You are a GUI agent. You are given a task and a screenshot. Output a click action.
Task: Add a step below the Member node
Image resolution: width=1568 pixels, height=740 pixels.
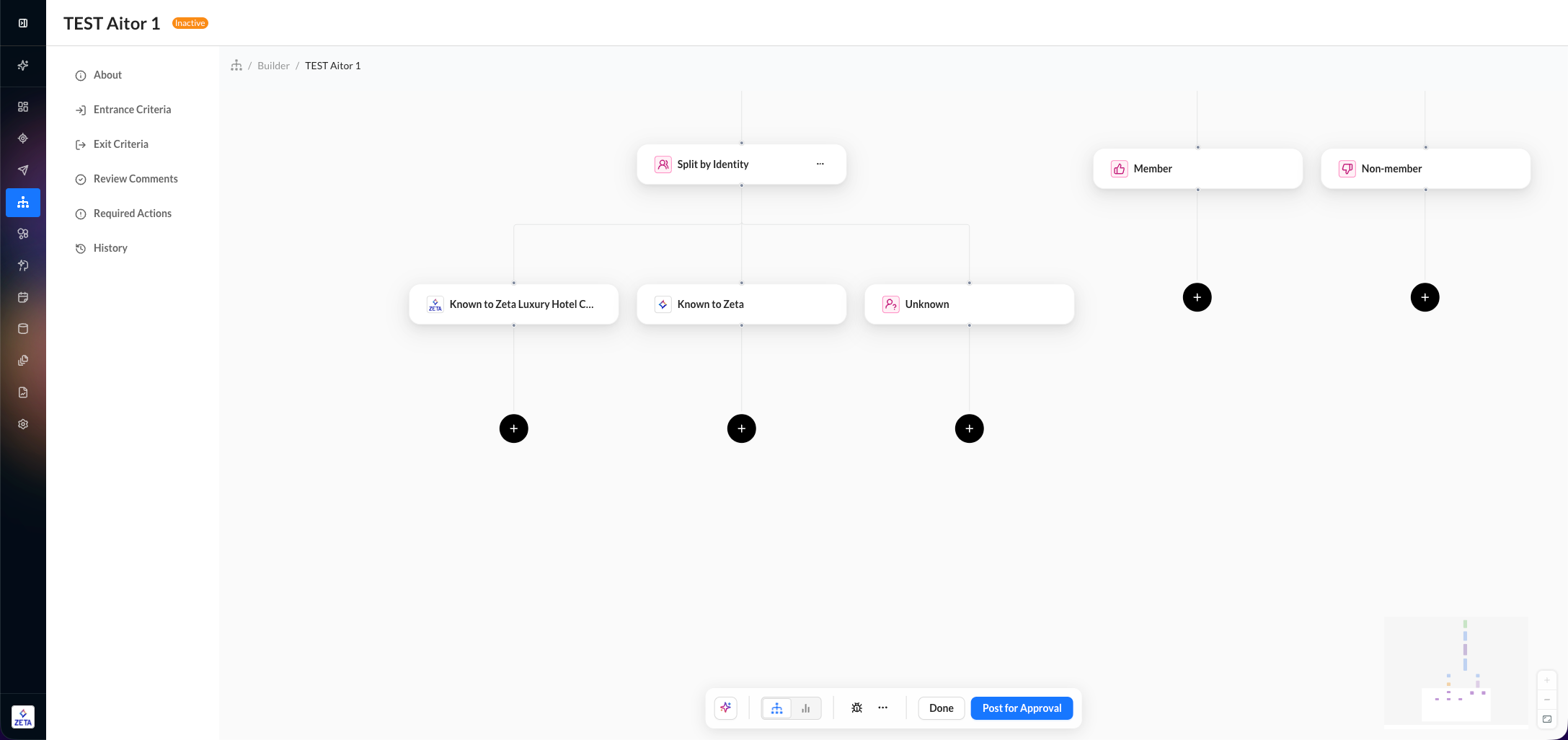(x=1197, y=297)
